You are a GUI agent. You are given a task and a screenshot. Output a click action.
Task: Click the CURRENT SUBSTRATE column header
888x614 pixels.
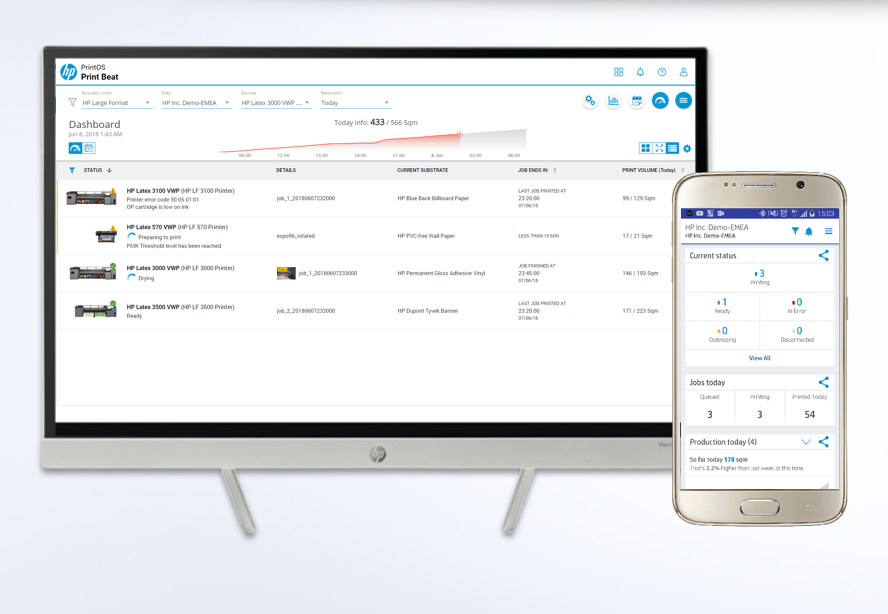coord(422,170)
